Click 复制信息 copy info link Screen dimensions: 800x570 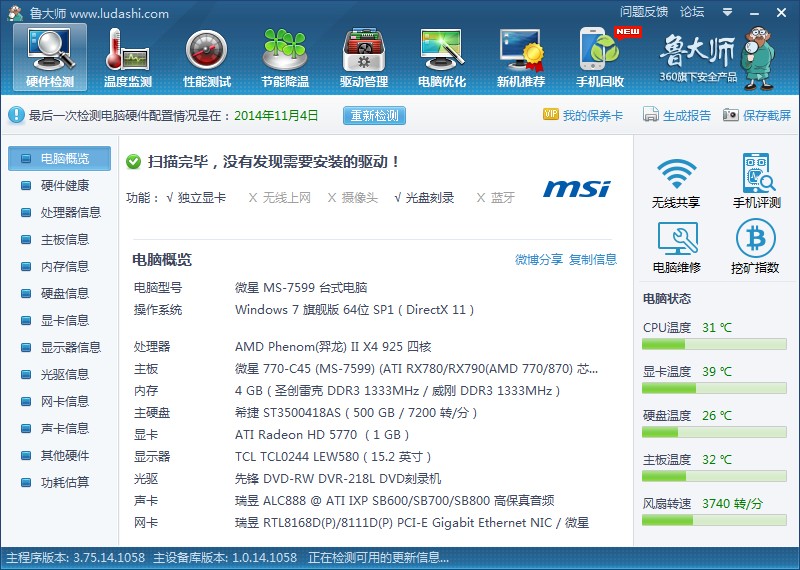(x=593, y=260)
